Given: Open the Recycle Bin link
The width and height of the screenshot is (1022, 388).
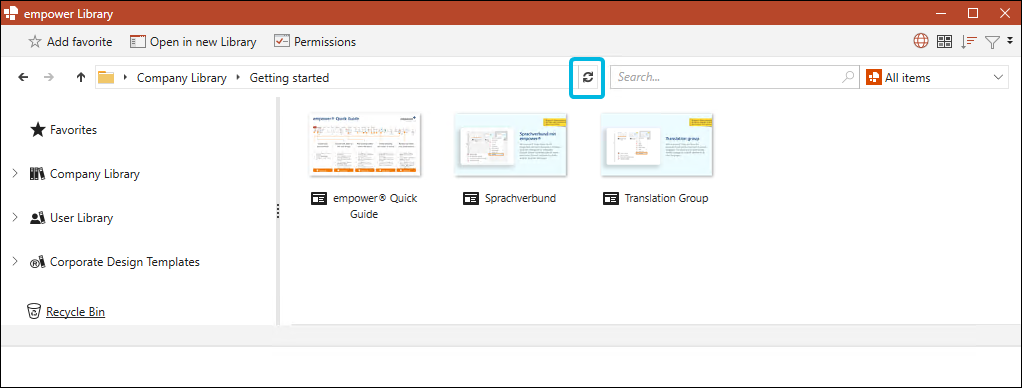Looking at the screenshot, I should 76,312.
